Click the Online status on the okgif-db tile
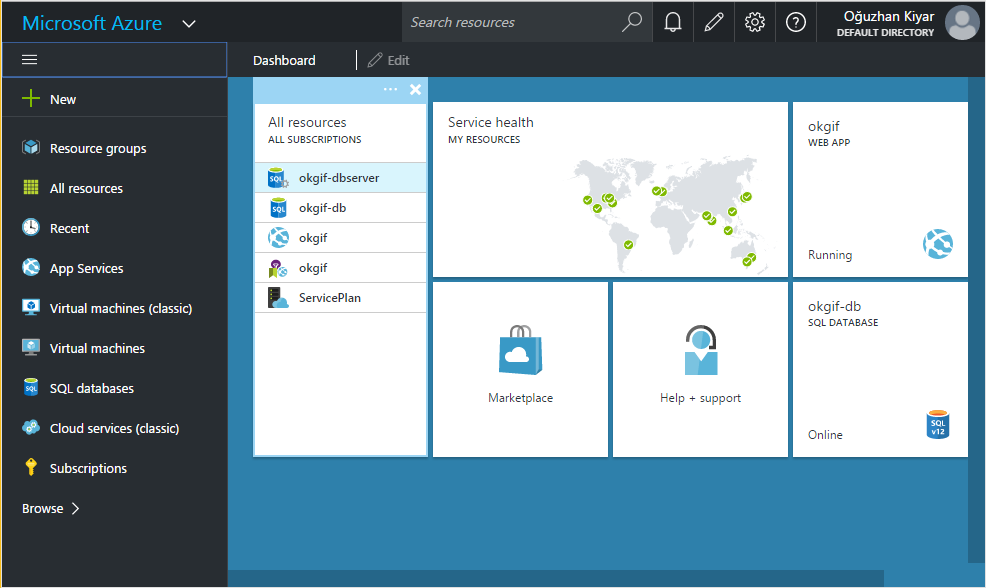 (x=825, y=435)
